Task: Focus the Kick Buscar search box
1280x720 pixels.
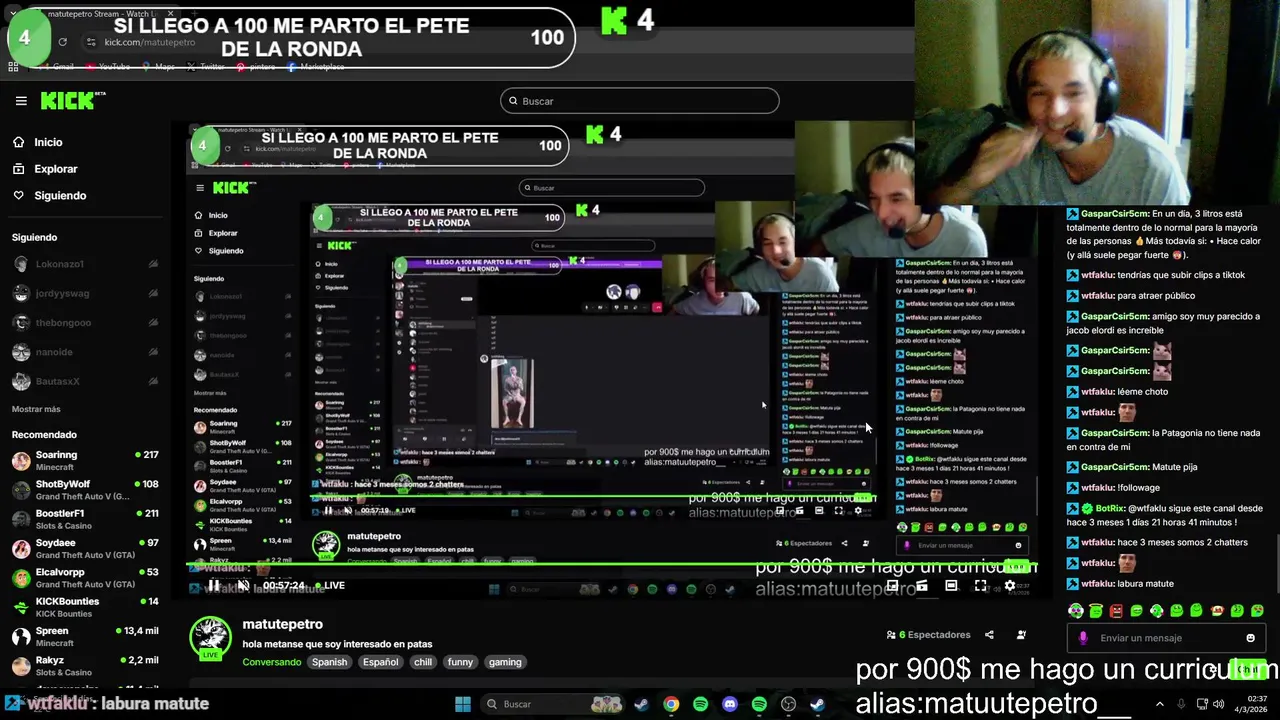Action: pos(640,101)
